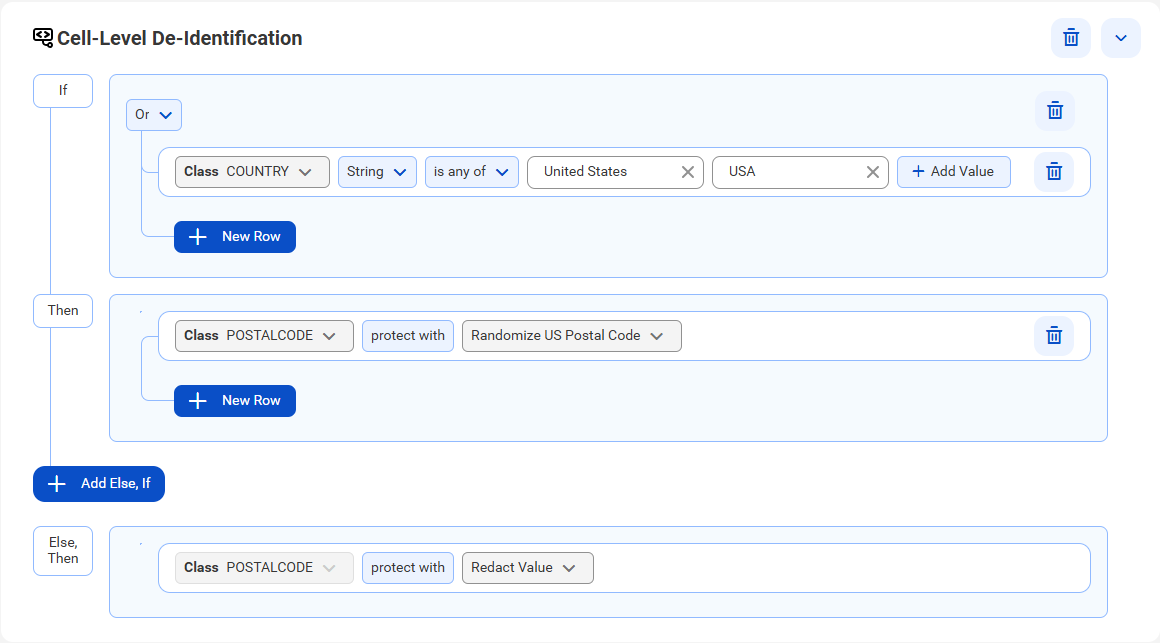Delete the Or condition group
The image size is (1160, 643).
click(x=1055, y=111)
